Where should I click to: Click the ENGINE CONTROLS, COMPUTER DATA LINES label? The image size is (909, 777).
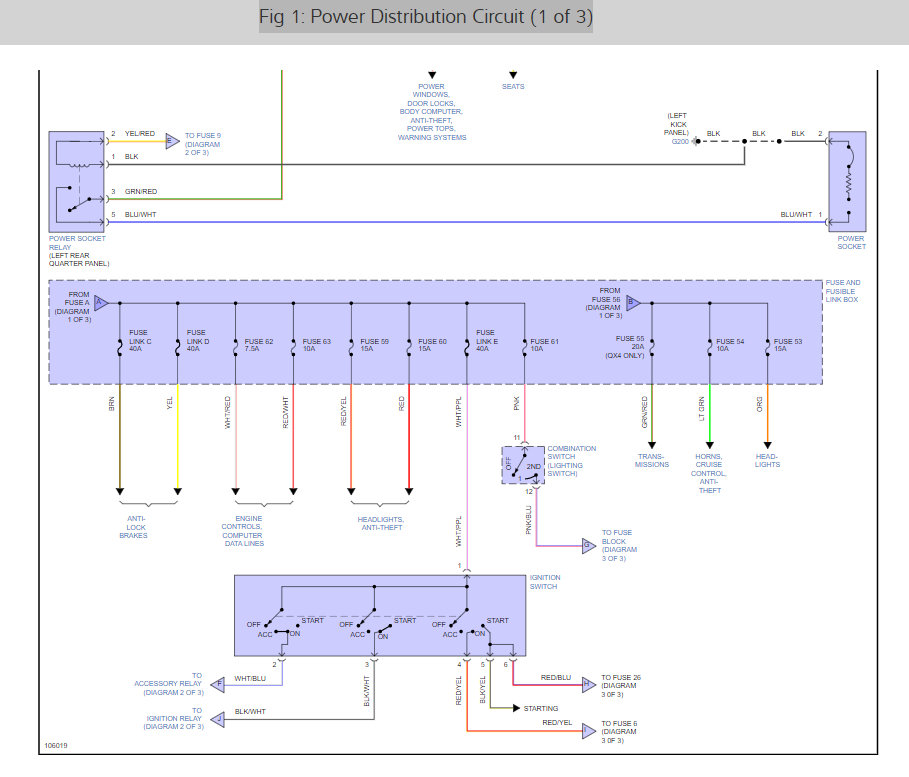click(x=243, y=531)
